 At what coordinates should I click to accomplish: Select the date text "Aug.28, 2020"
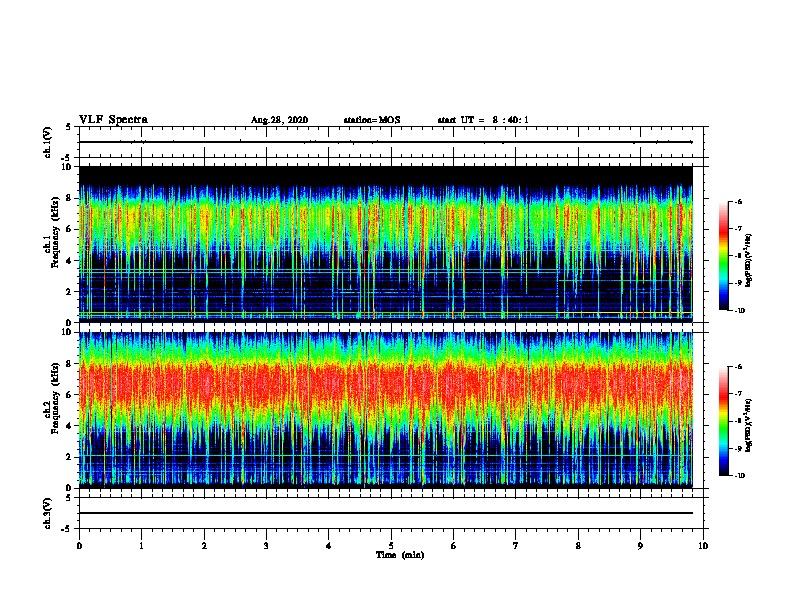(x=279, y=120)
